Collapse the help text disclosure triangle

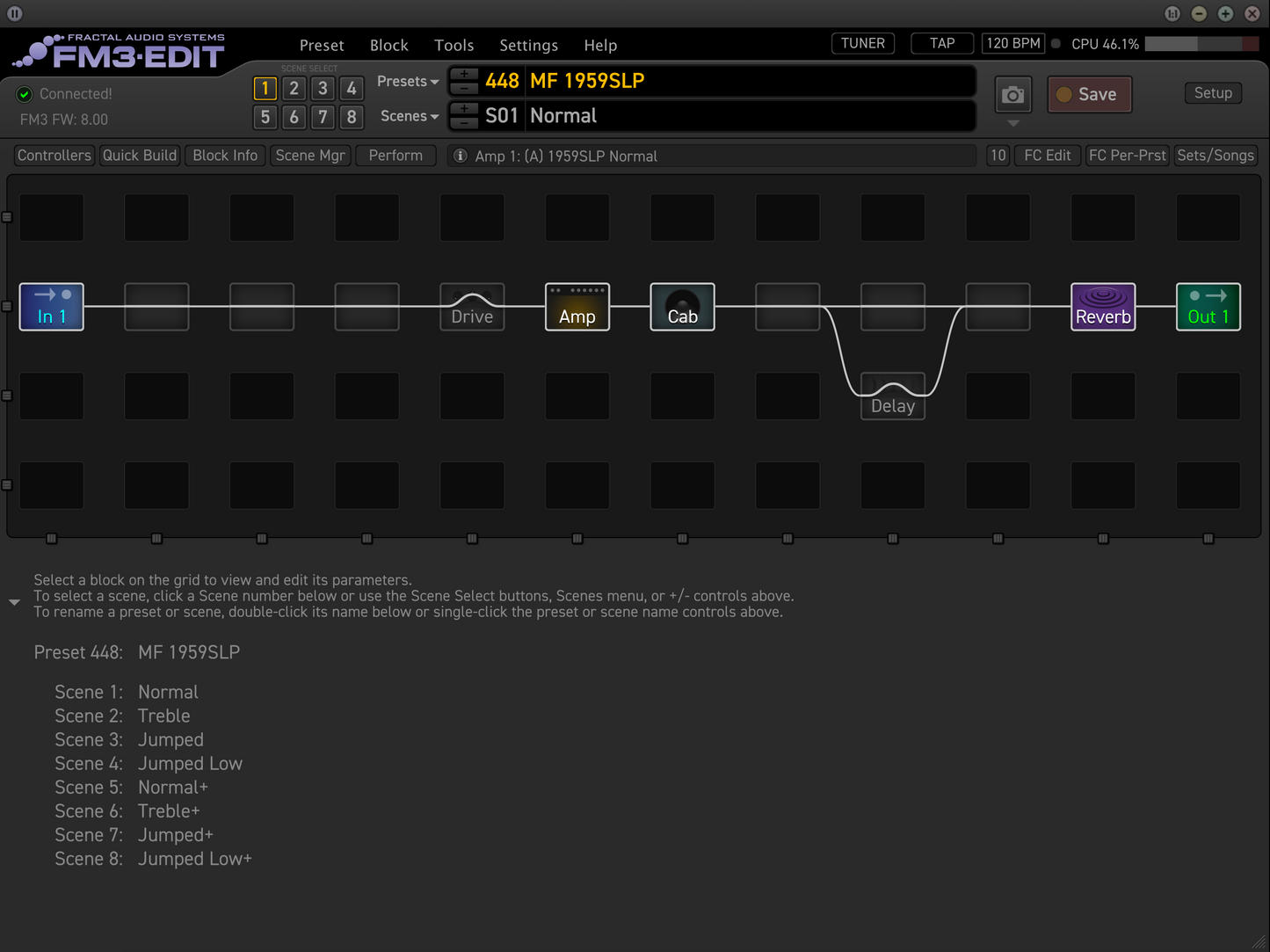pos(14,602)
